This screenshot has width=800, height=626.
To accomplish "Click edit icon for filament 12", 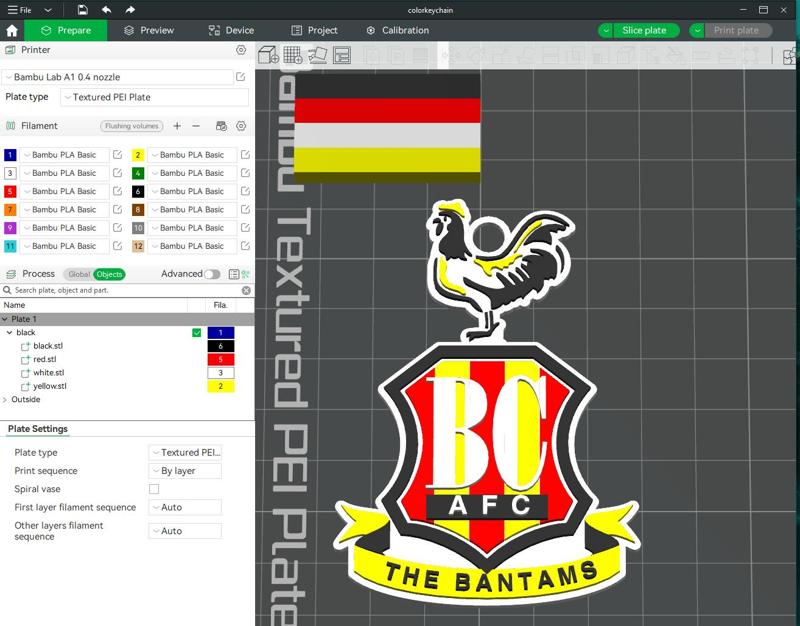I will tap(245, 246).
